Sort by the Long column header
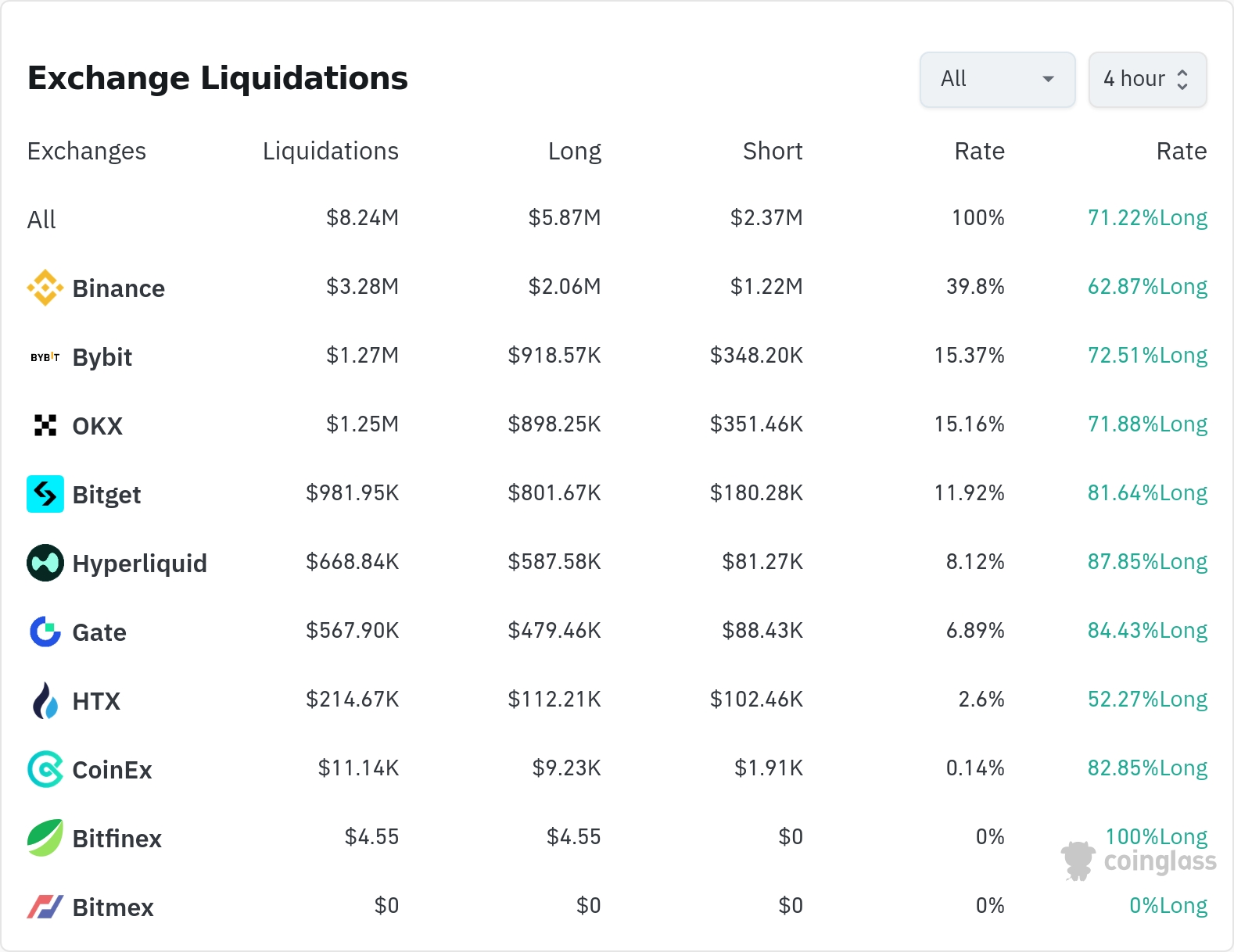The image size is (1234, 952). (x=574, y=151)
